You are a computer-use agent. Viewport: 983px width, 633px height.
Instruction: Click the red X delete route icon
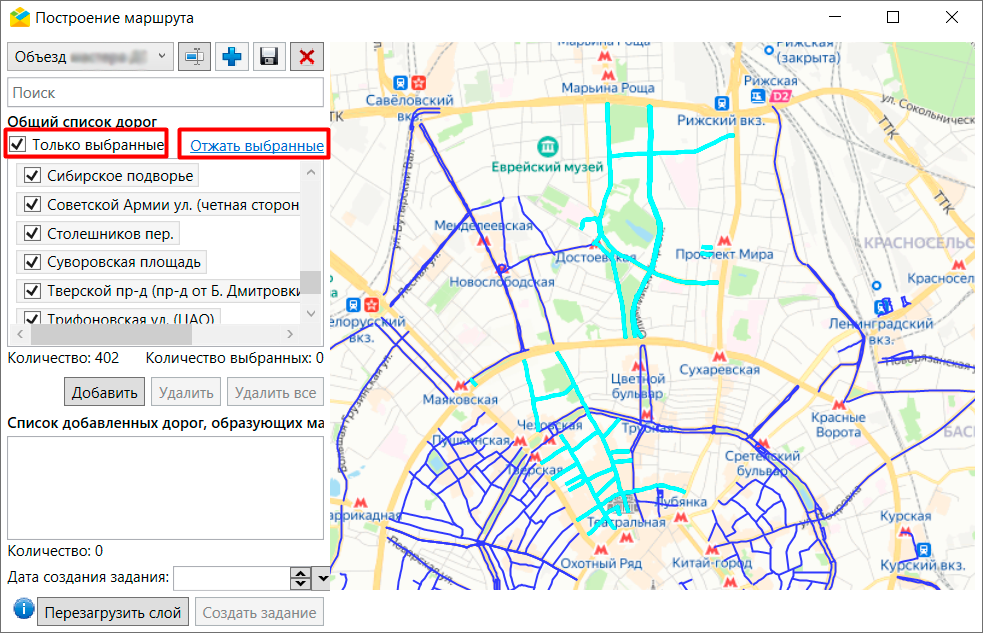306,57
